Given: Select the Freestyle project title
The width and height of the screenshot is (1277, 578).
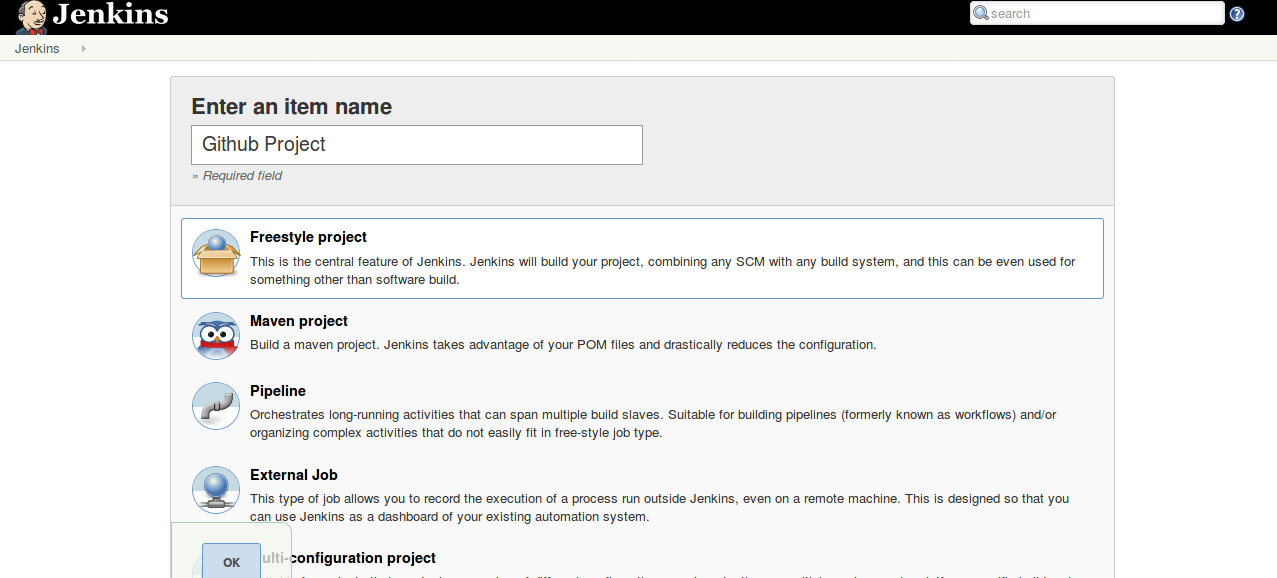Looking at the screenshot, I should (308, 237).
